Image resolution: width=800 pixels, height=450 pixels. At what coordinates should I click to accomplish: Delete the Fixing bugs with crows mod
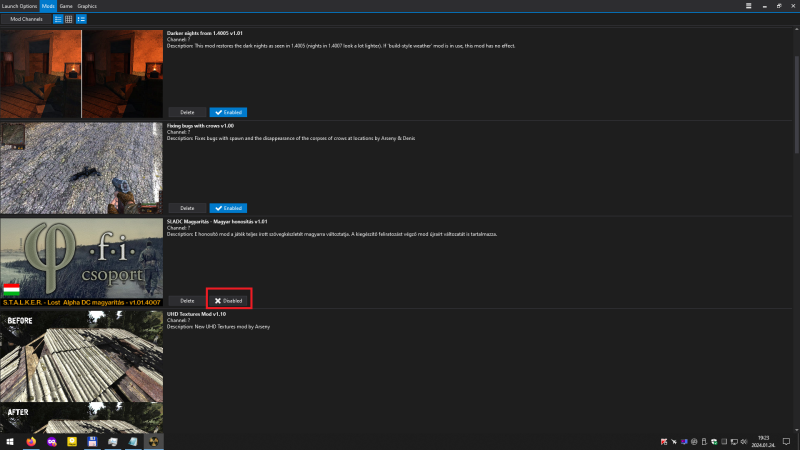click(x=187, y=208)
